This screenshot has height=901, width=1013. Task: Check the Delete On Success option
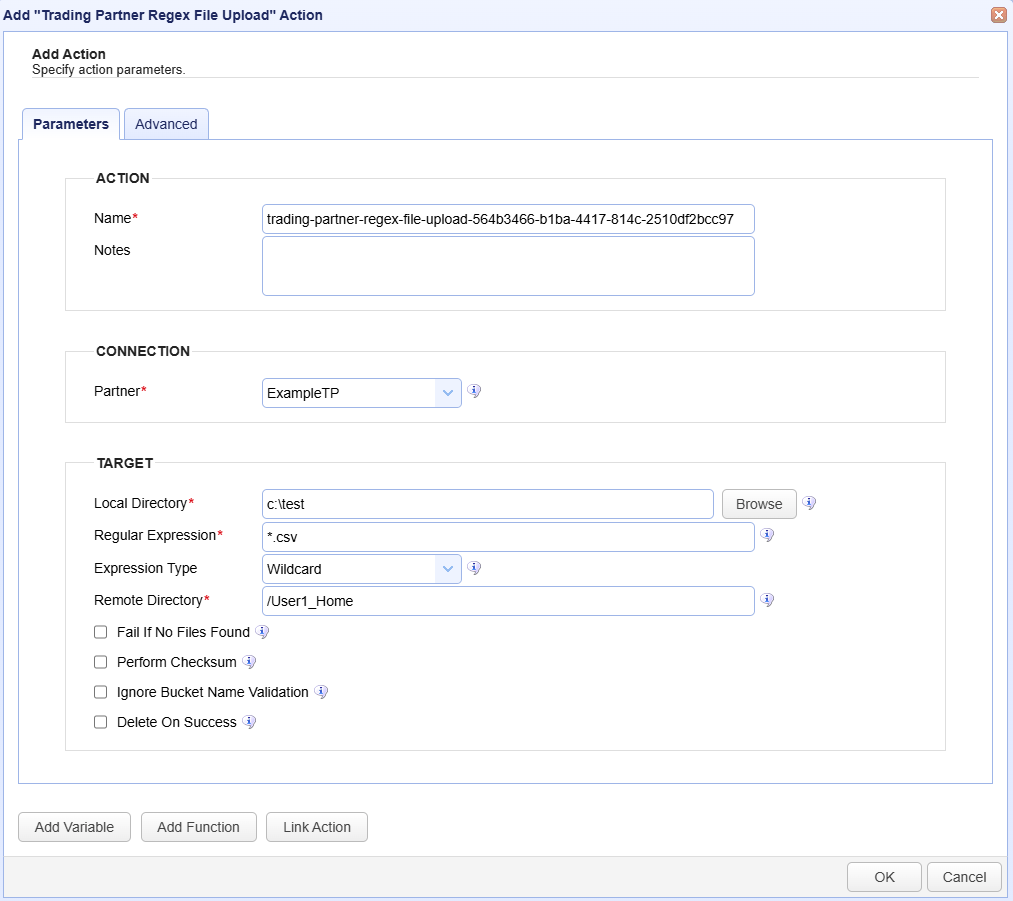[100, 722]
